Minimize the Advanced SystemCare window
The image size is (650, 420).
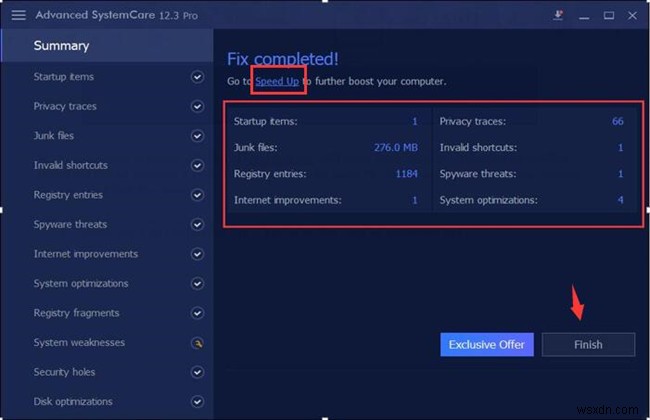tap(585, 16)
